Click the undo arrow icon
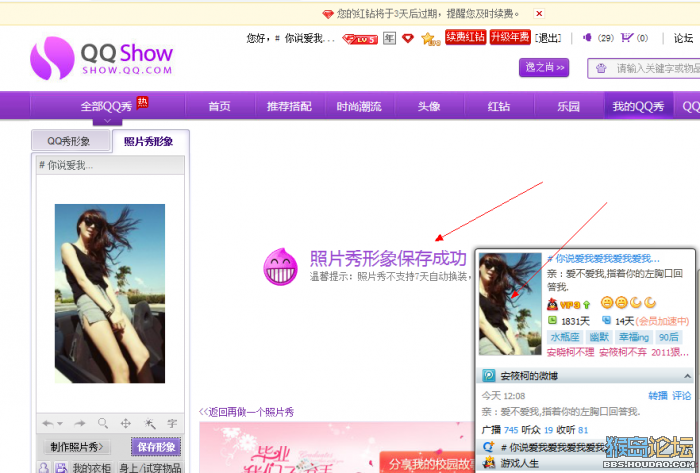 (x=48, y=423)
